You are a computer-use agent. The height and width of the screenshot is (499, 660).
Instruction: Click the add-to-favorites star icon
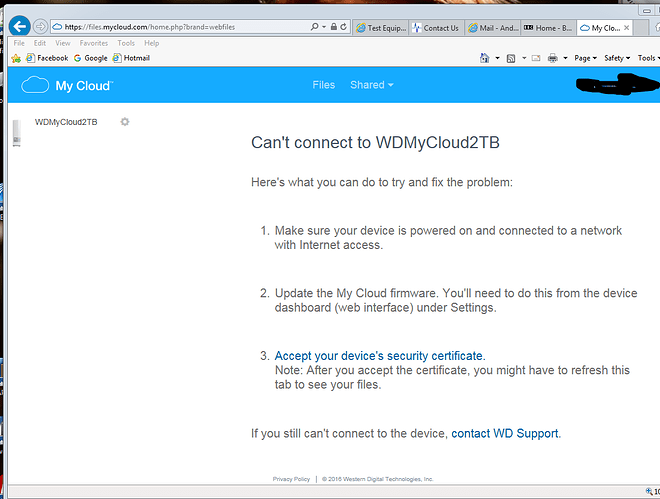click(16, 58)
